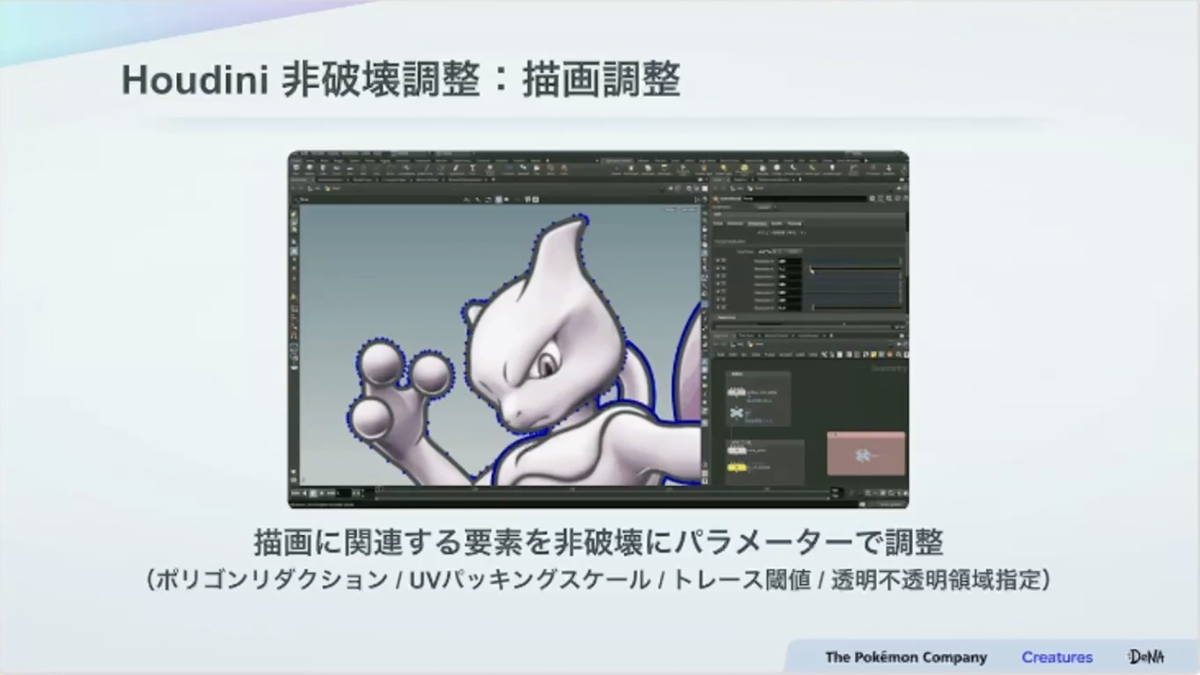Click the current frame field in the playbar
This screenshot has width=1200, height=675.
343,493
